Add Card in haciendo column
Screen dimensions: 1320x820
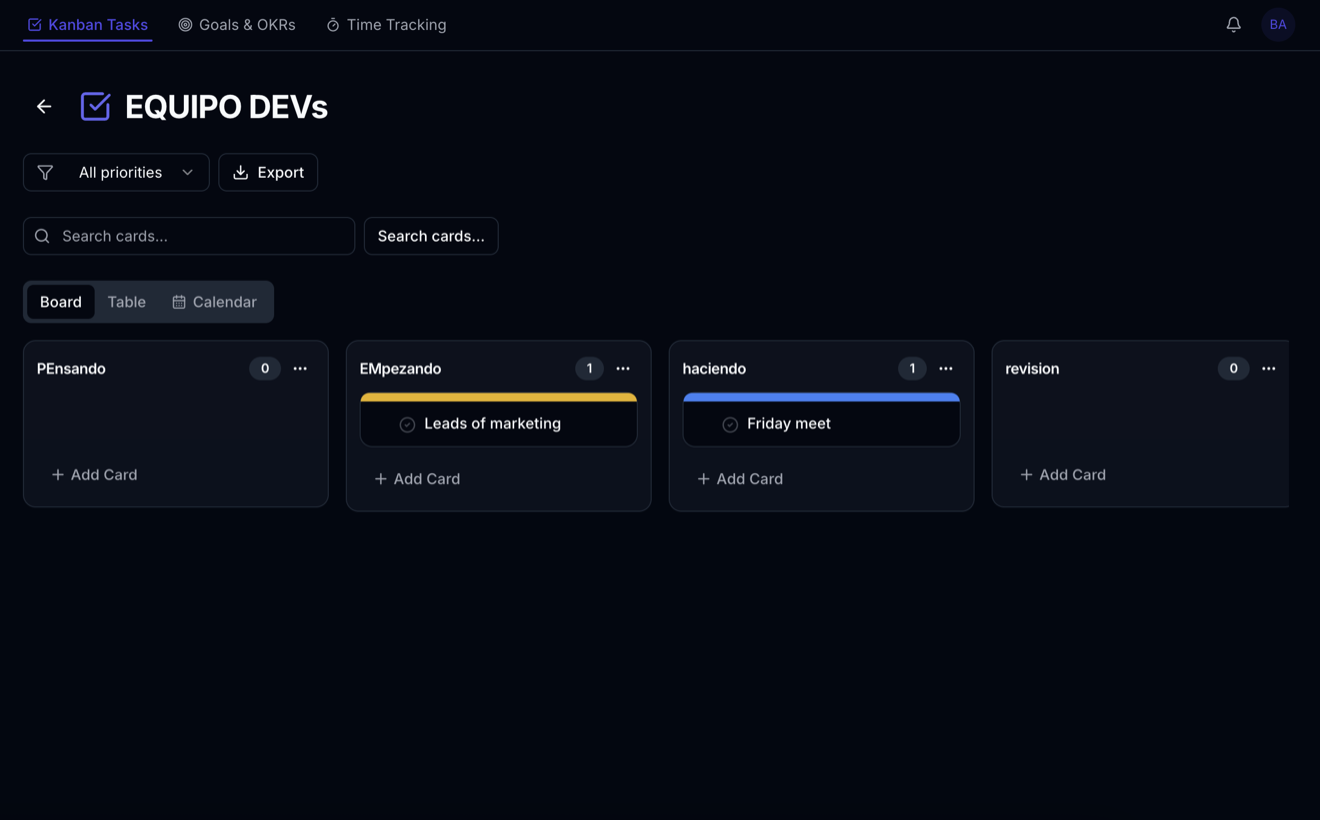[740, 479]
